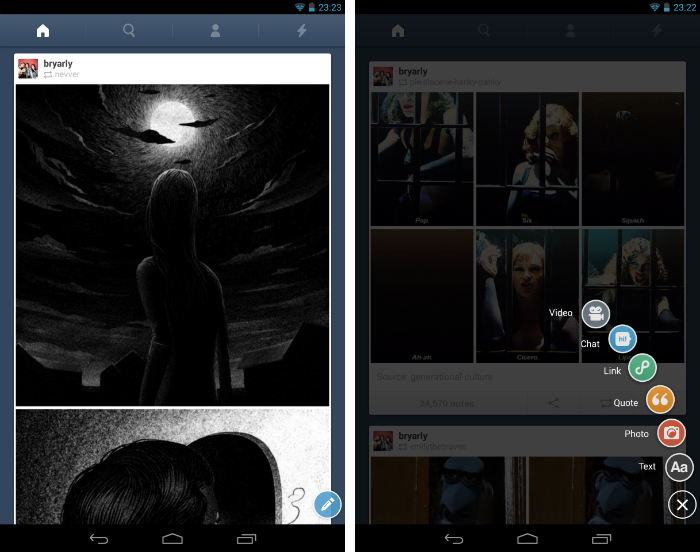Open the second black-and-white illustration in left screen
Image resolution: width=700 pixels, height=552 pixels.
click(x=172, y=466)
